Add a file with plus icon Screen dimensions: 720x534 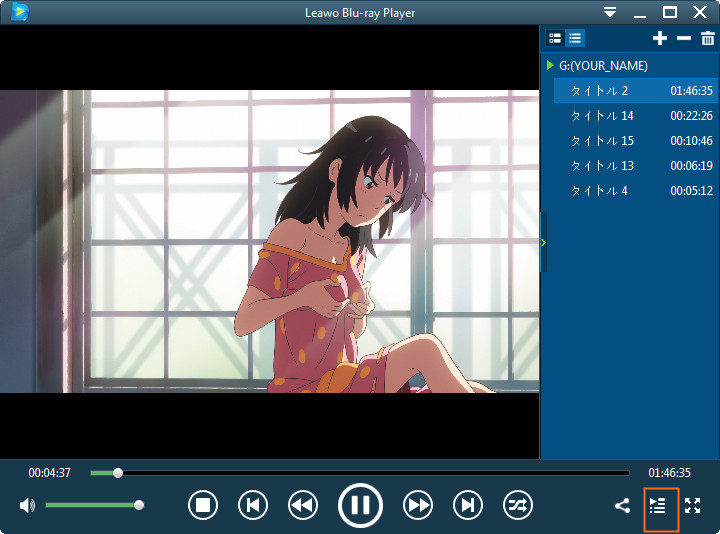(660, 38)
